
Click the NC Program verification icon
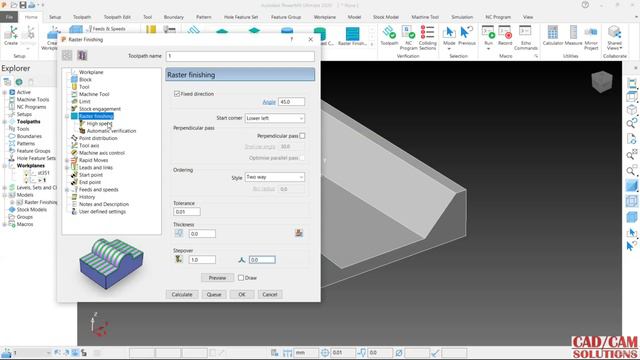pos(408,37)
